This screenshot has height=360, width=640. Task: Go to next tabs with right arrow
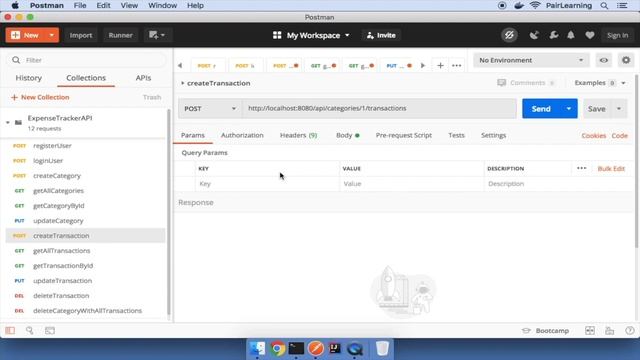pos(423,65)
